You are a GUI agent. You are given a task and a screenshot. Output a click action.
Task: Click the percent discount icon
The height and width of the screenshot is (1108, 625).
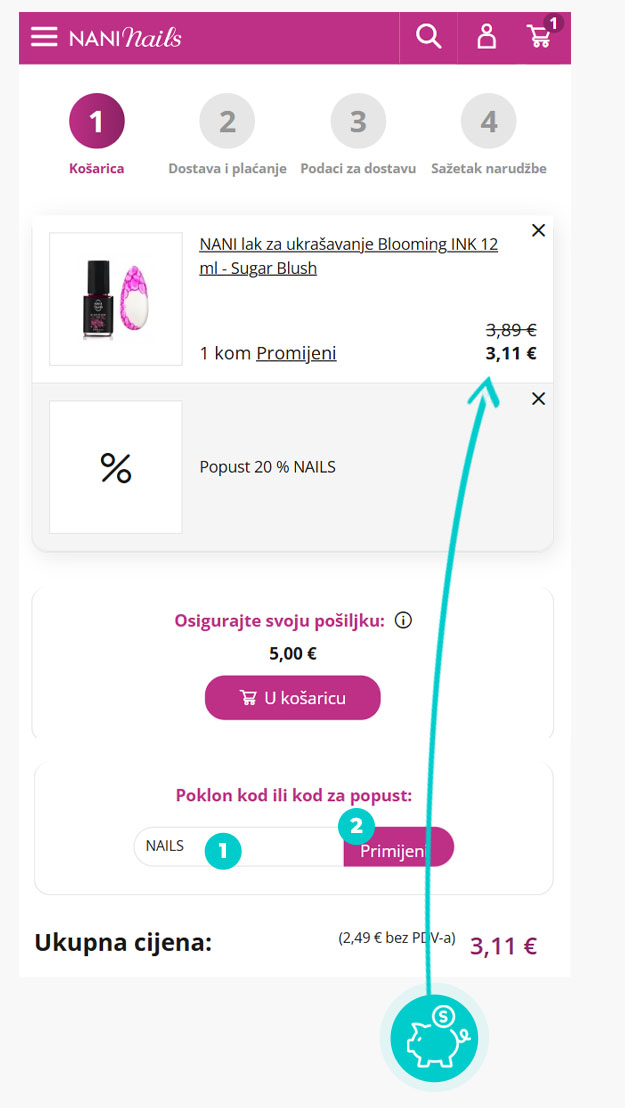pos(116,467)
